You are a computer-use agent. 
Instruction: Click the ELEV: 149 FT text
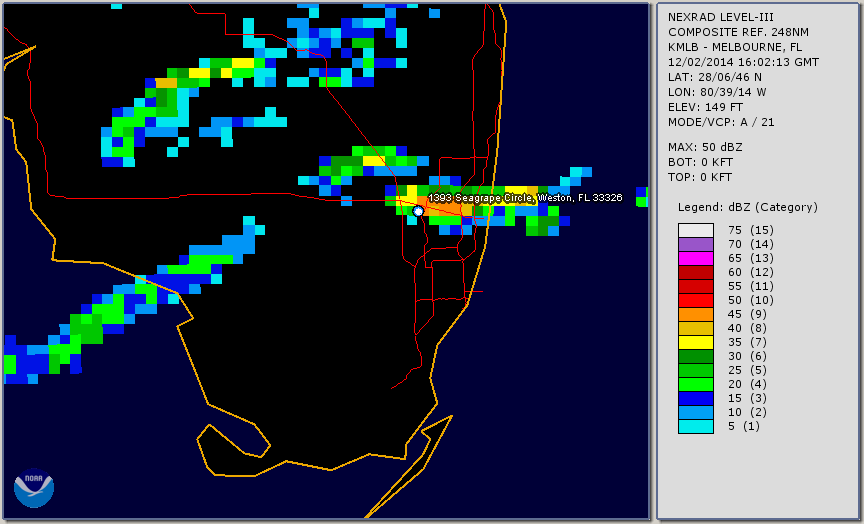705,107
